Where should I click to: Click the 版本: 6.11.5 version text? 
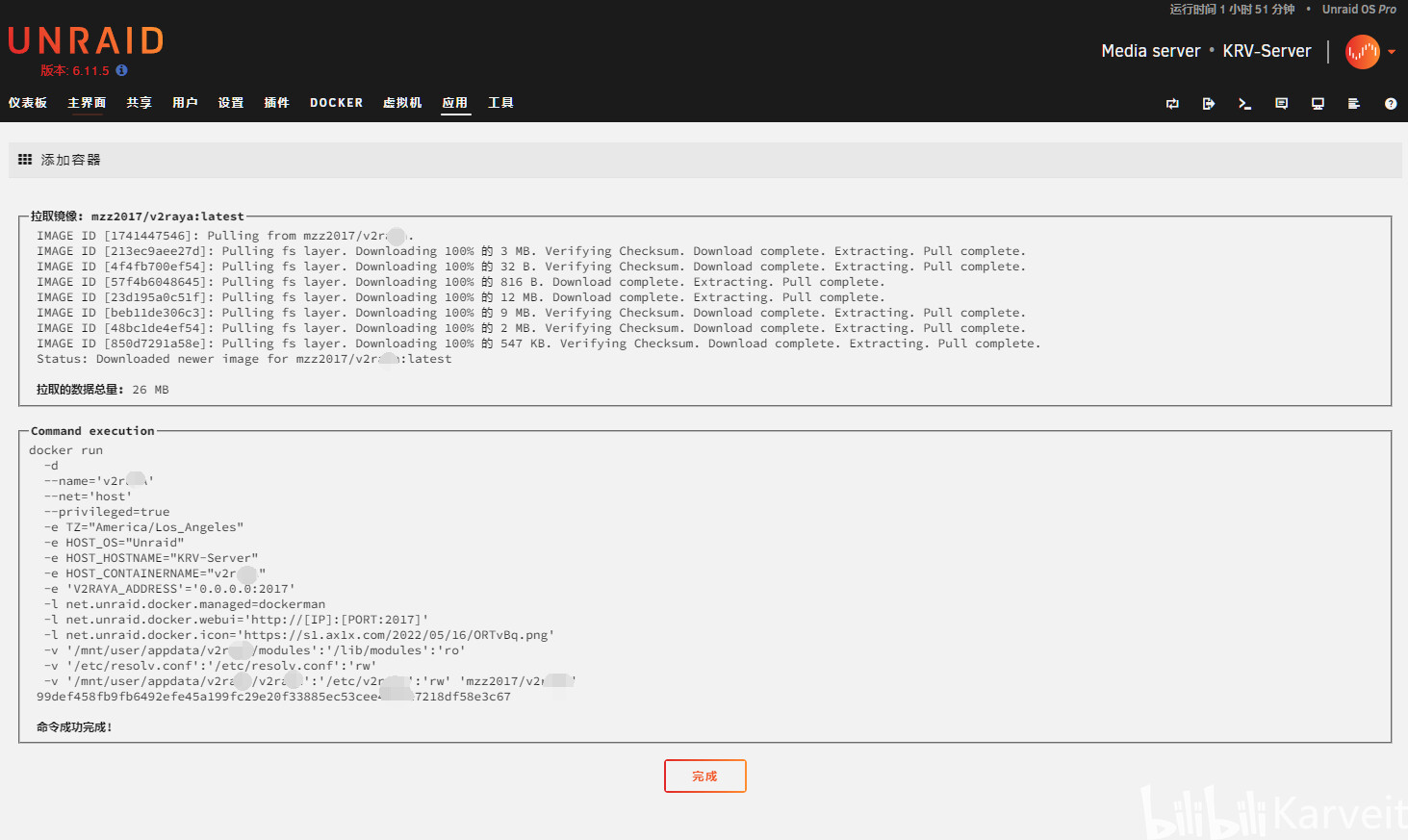pyautogui.click(x=75, y=71)
